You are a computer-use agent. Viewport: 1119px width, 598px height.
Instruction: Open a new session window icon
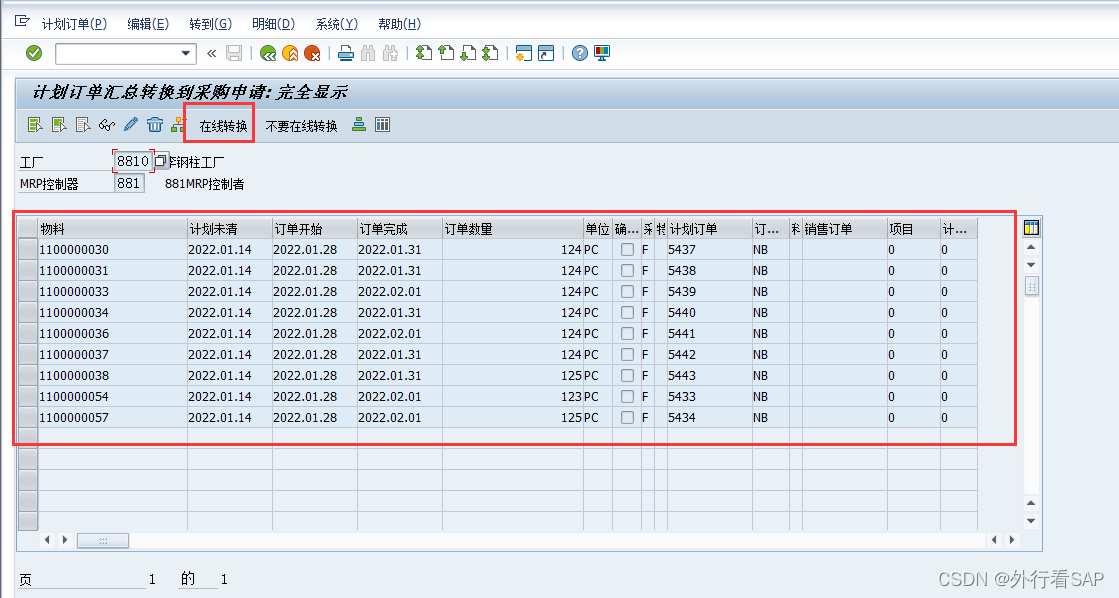524,53
